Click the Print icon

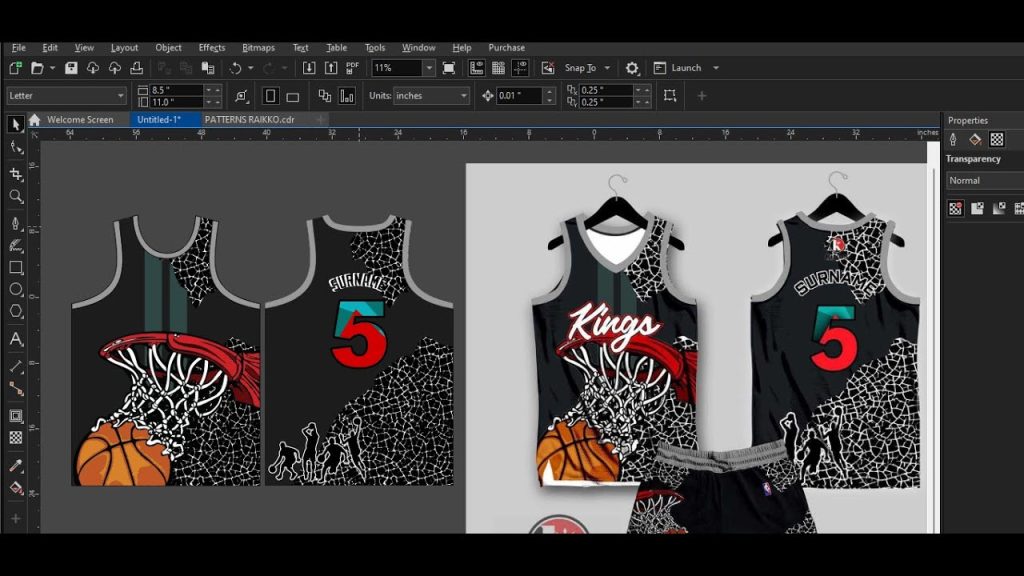(x=136, y=68)
